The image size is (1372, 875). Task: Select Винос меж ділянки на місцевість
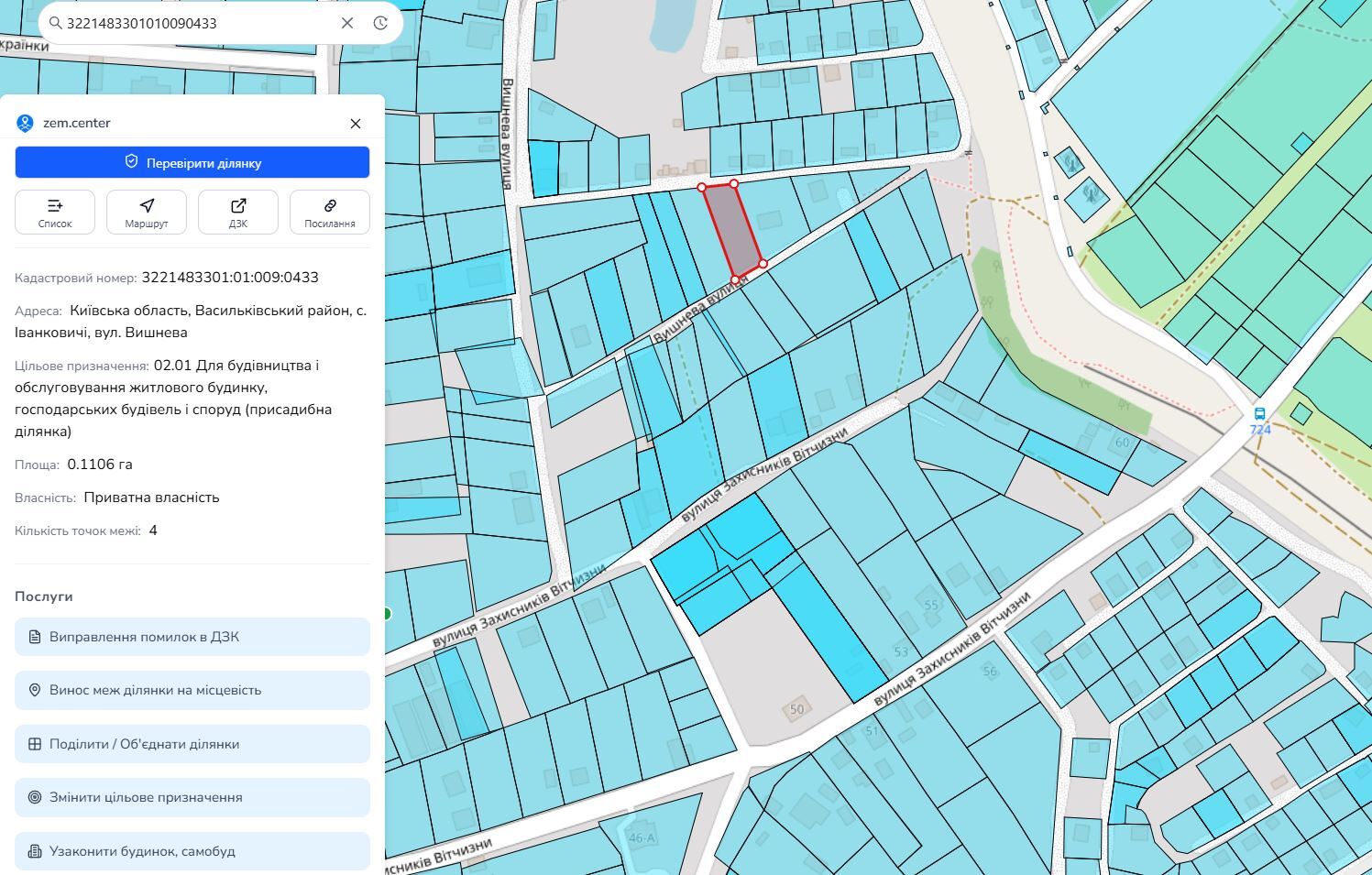tap(192, 690)
